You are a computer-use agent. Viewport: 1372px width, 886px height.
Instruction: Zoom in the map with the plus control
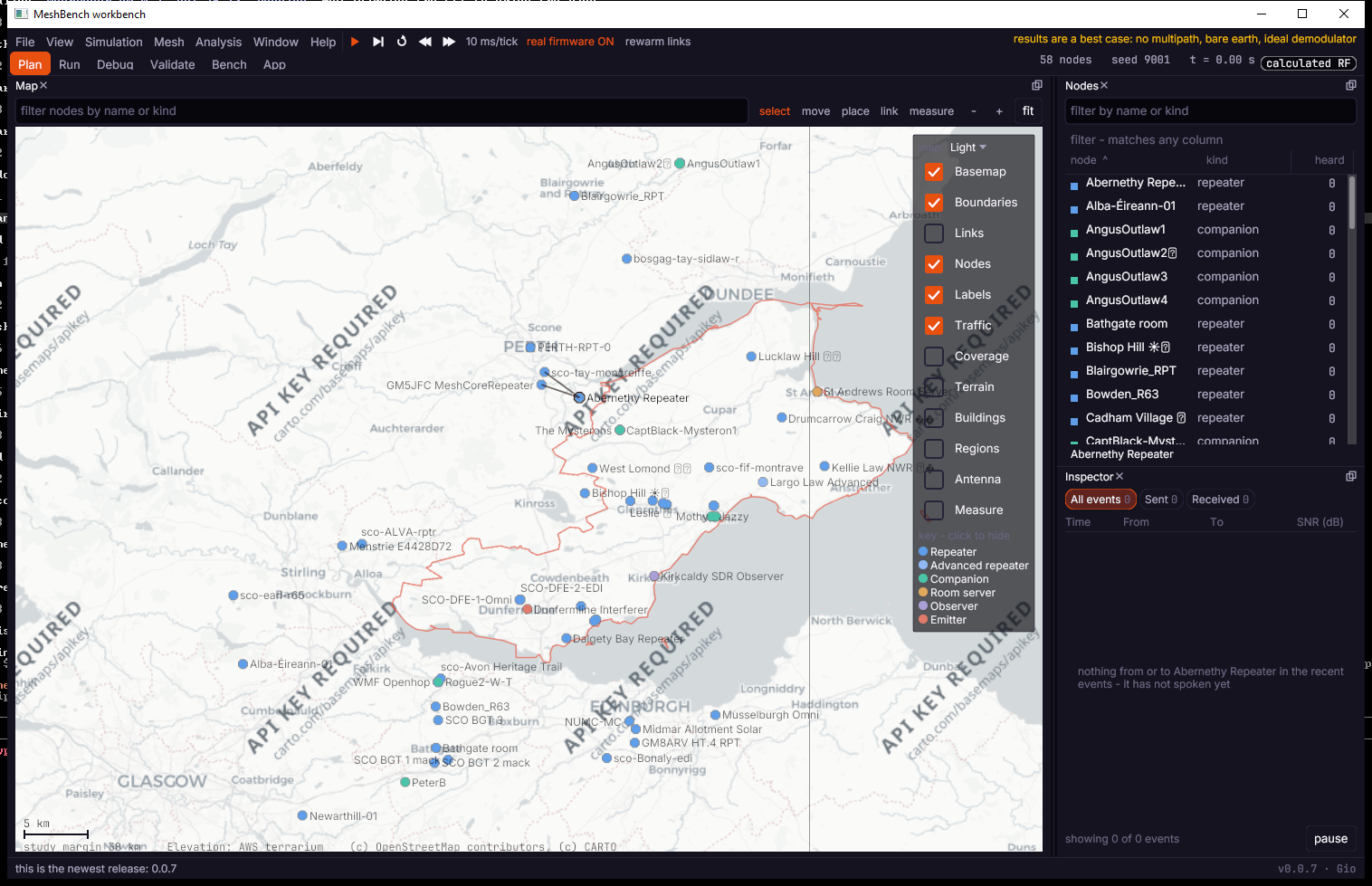point(999,111)
